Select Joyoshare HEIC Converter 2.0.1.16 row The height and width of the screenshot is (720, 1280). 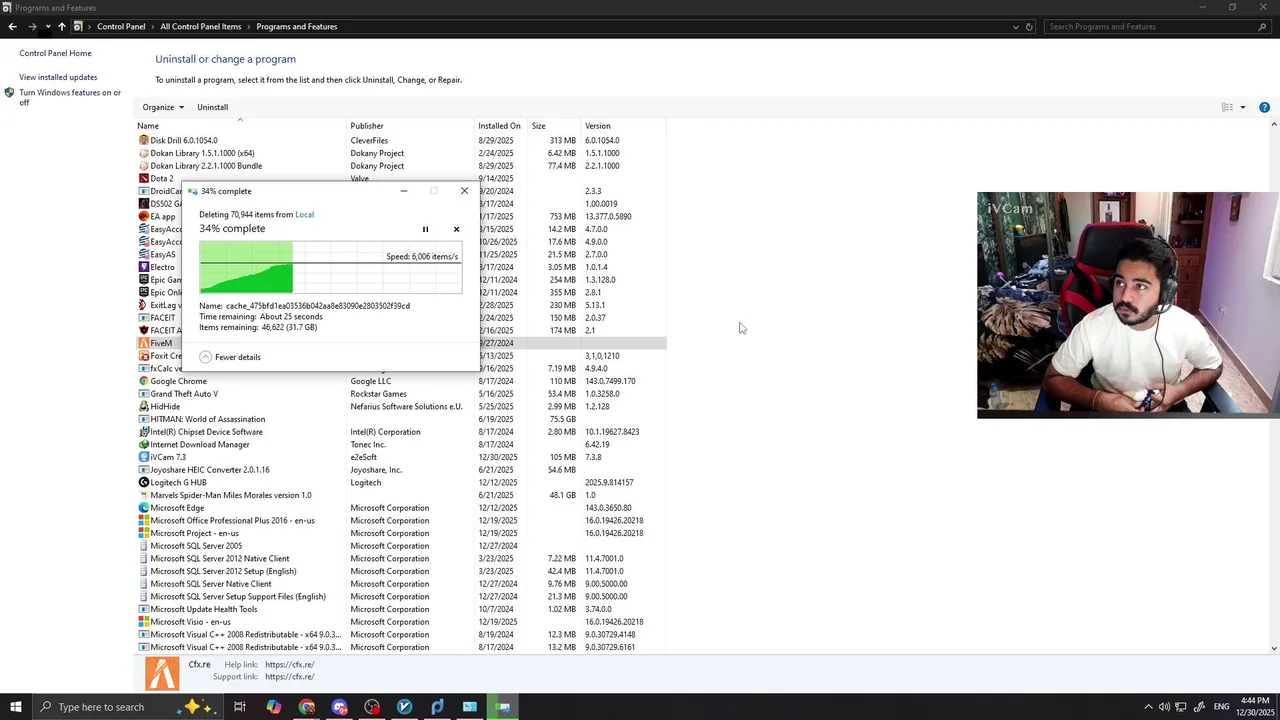tap(401, 470)
